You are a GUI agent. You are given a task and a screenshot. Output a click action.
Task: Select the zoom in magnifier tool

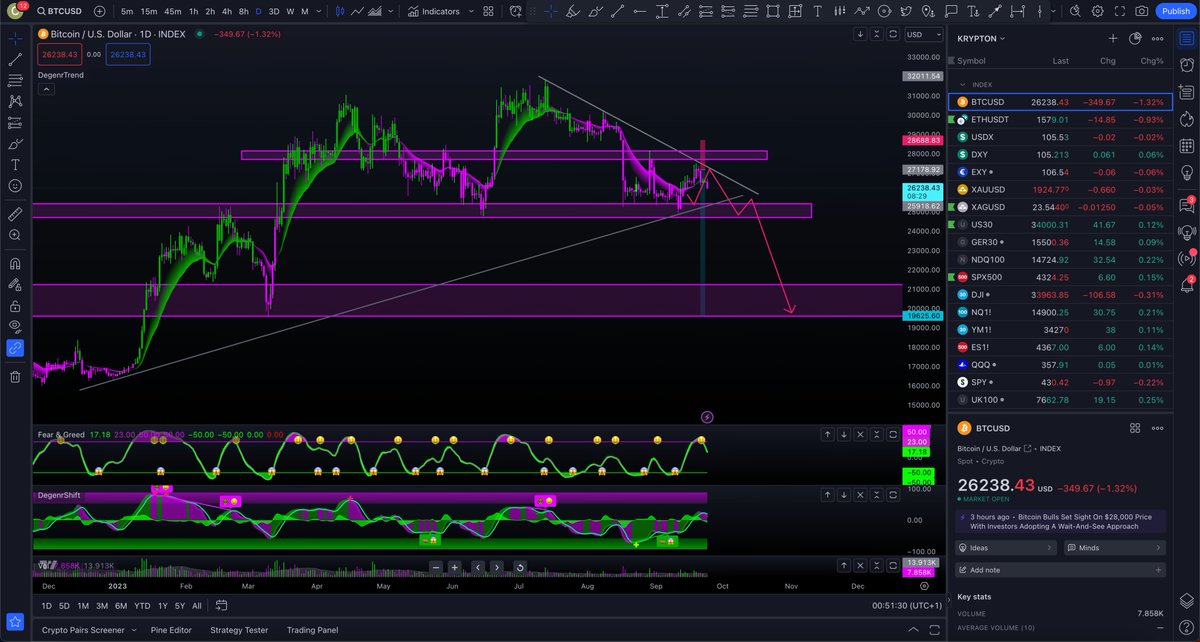pyautogui.click(x=15, y=235)
